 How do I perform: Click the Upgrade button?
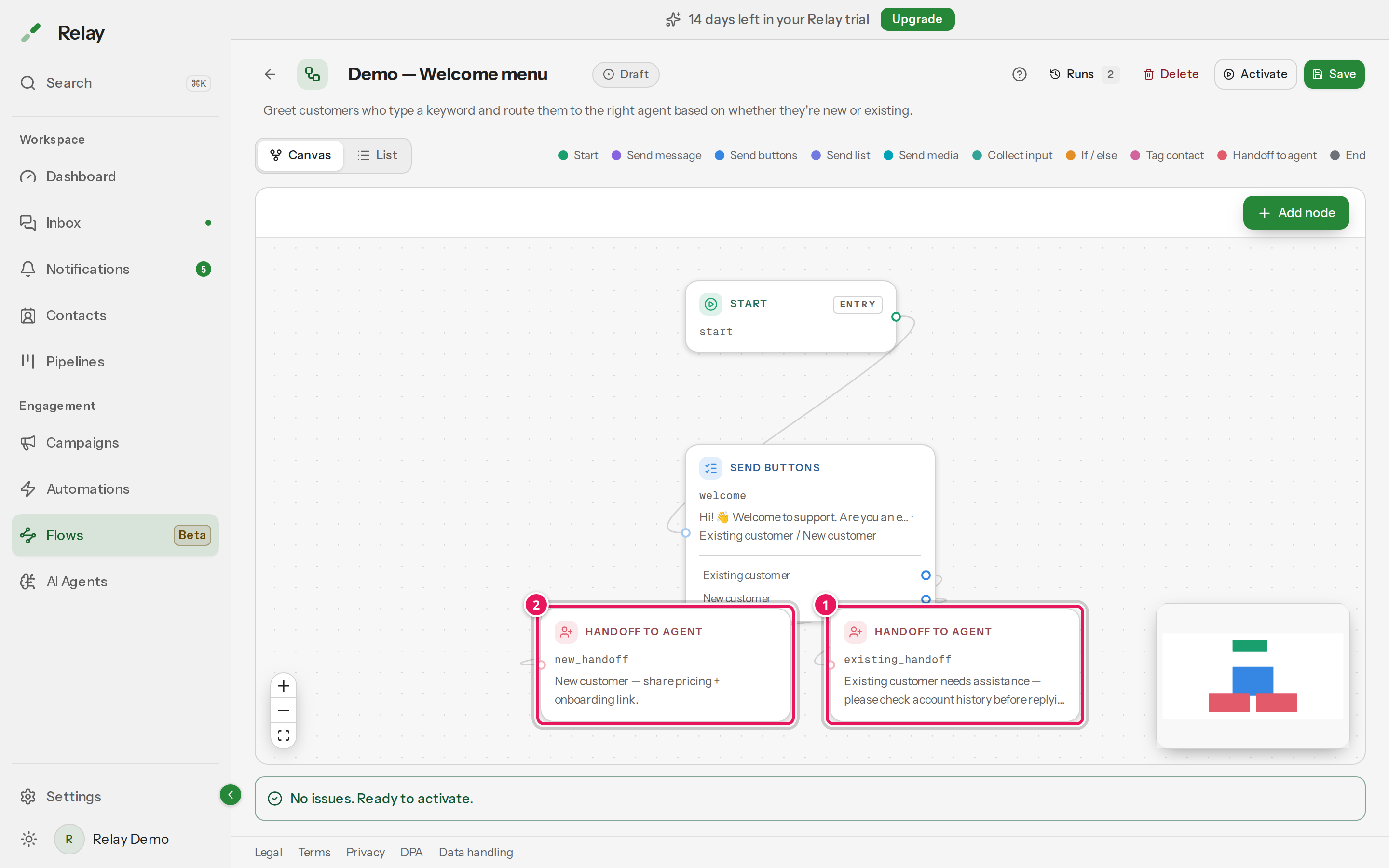(917, 19)
